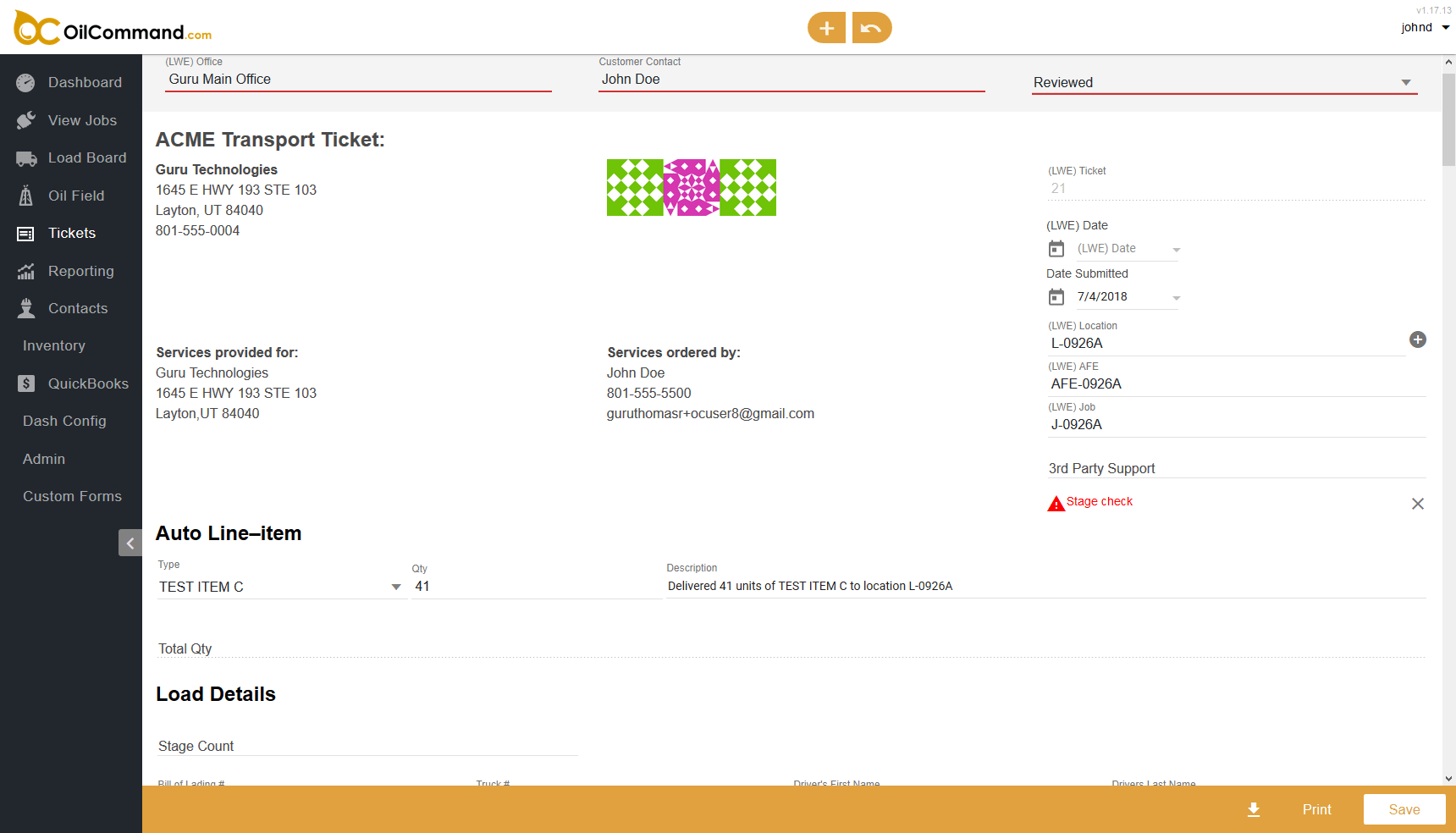The width and height of the screenshot is (1456, 833).
Task: Click the Reporting chart icon
Action: pyautogui.click(x=26, y=271)
